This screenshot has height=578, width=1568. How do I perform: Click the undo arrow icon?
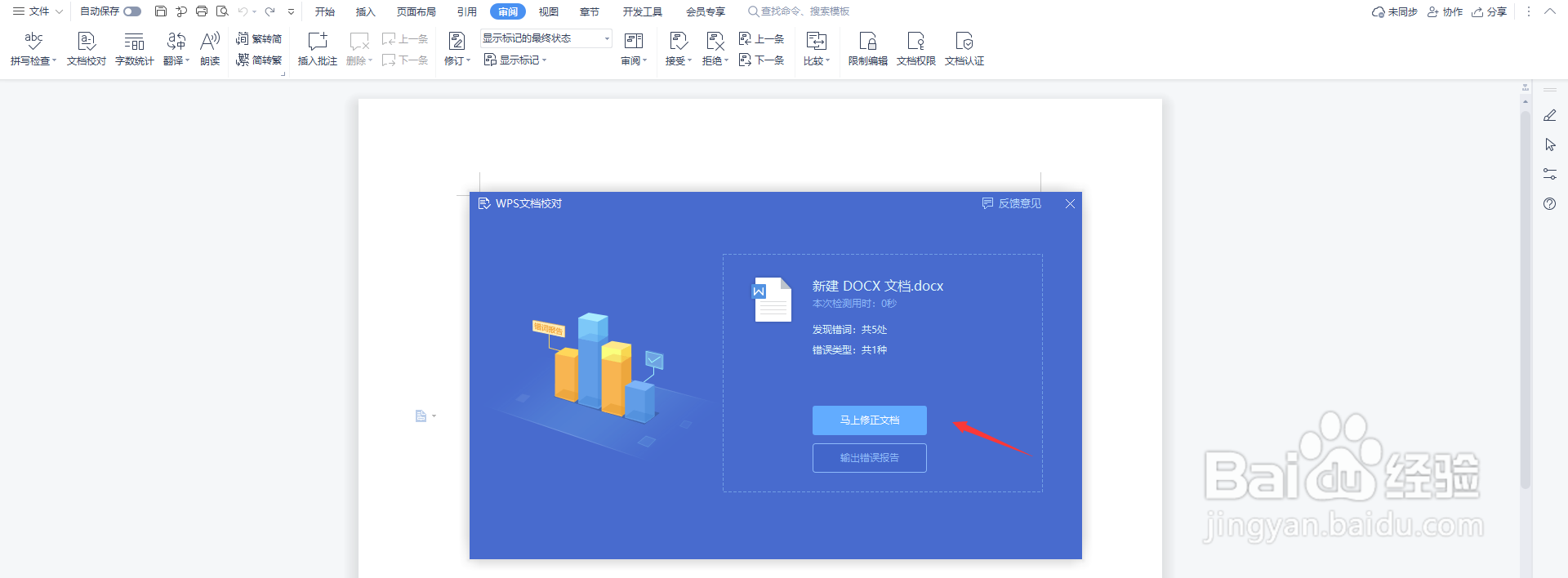243,11
